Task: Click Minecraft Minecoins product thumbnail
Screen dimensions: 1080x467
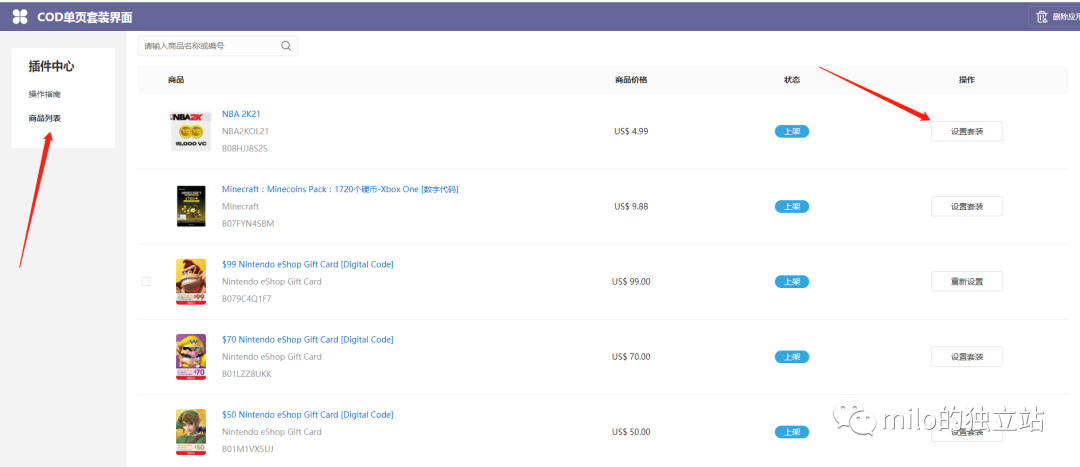Action: tap(191, 207)
